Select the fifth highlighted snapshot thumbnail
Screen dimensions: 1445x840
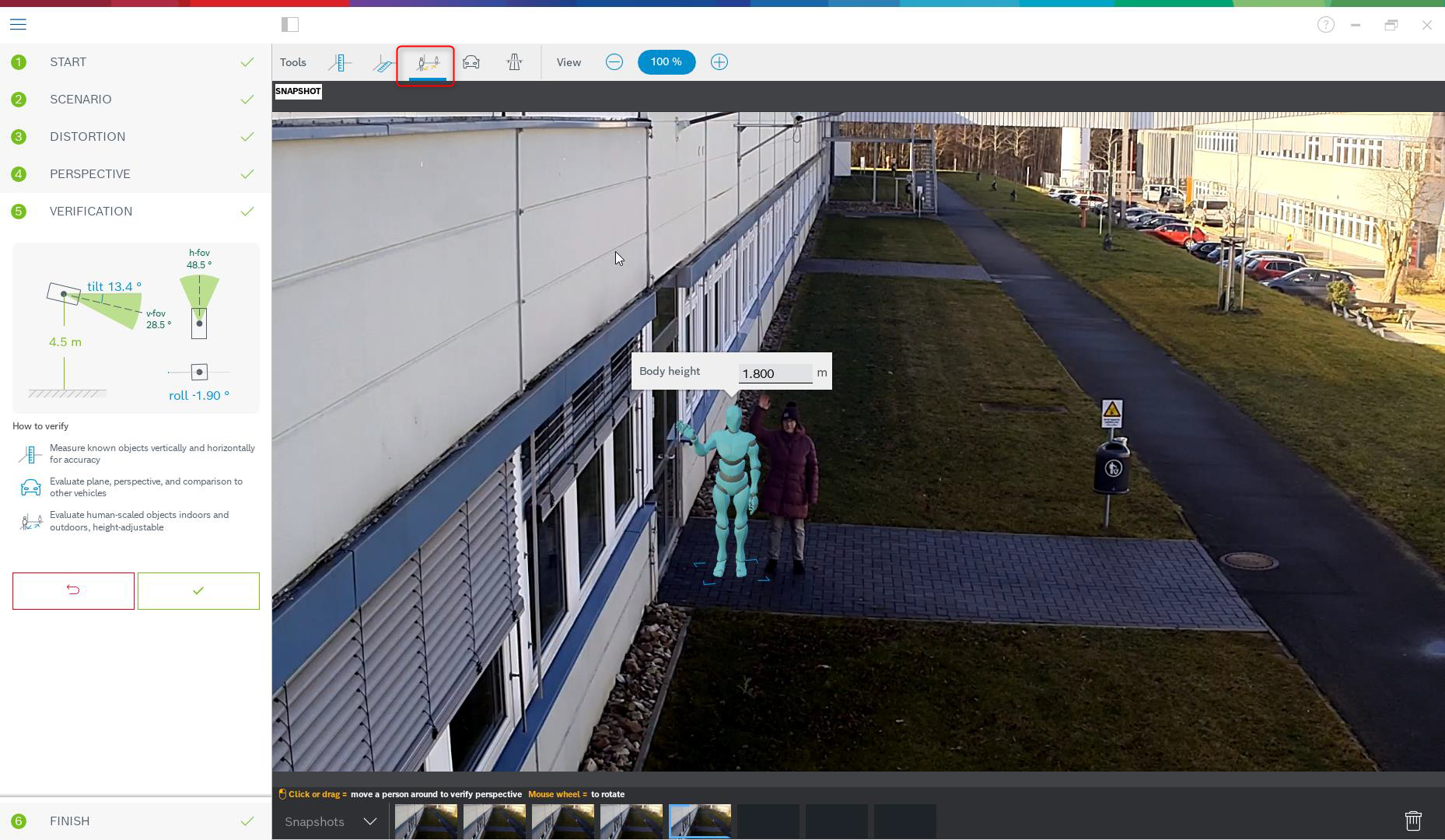(700, 821)
